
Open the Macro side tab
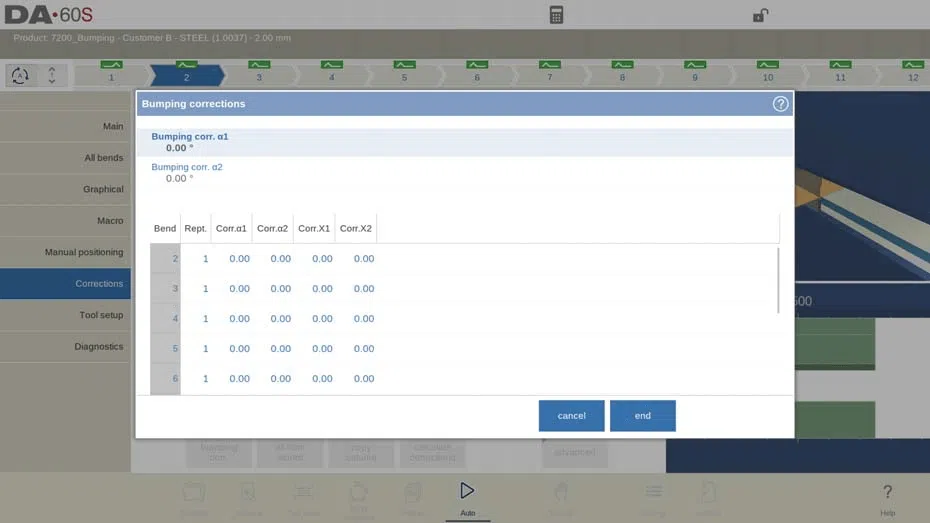[x=65, y=221]
